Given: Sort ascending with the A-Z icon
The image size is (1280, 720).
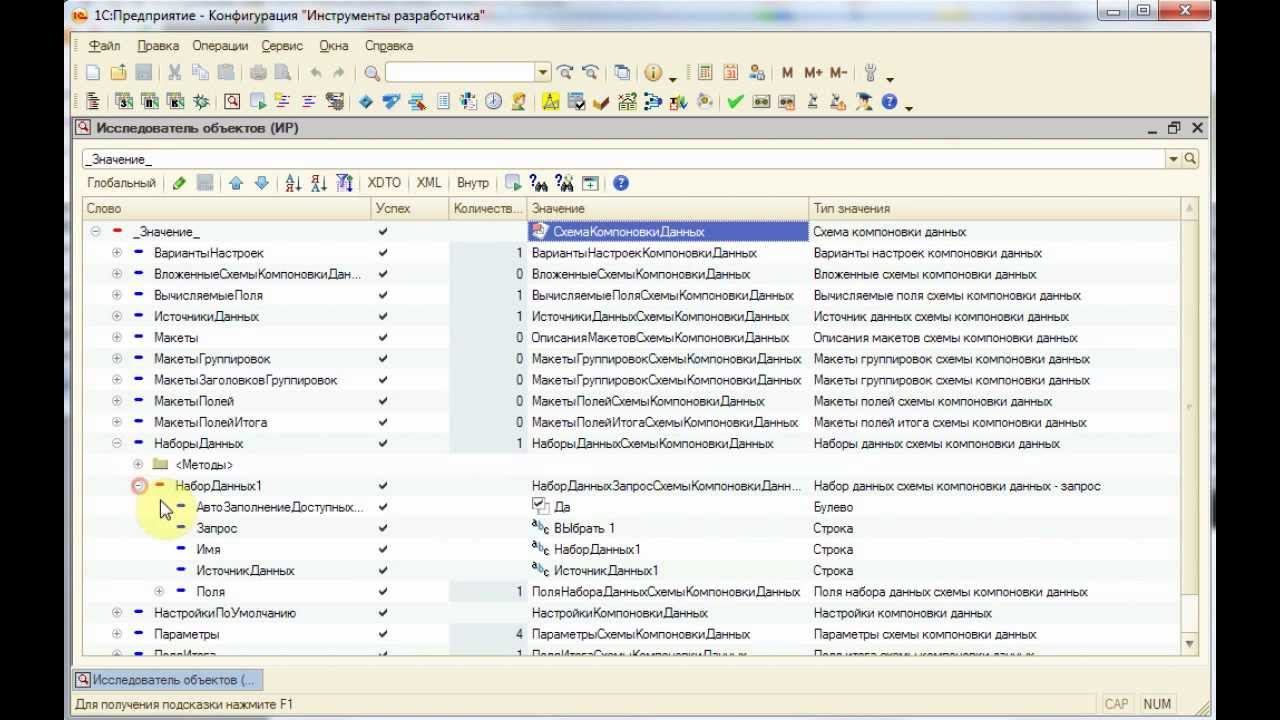Looking at the screenshot, I should pyautogui.click(x=293, y=183).
